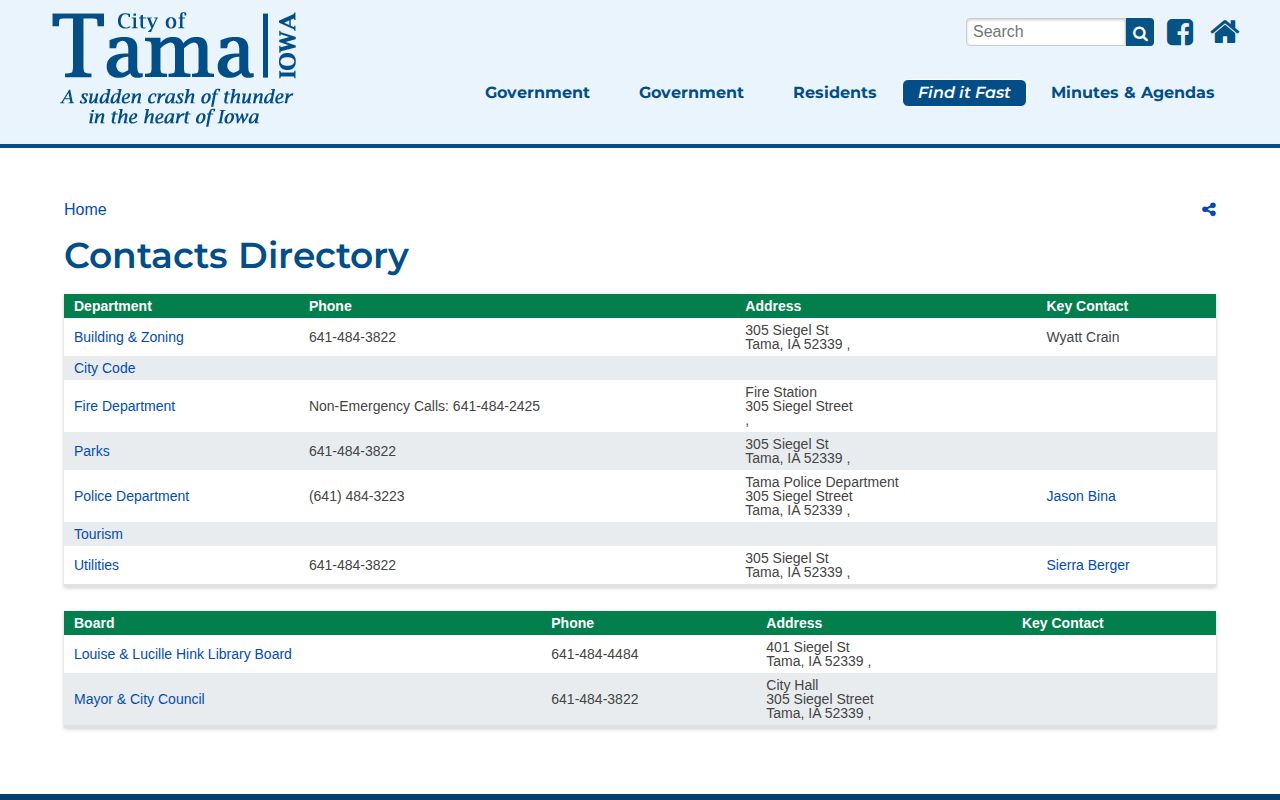This screenshot has height=800, width=1280.
Task: Click the Contacts Directory heading
Action: [237, 256]
